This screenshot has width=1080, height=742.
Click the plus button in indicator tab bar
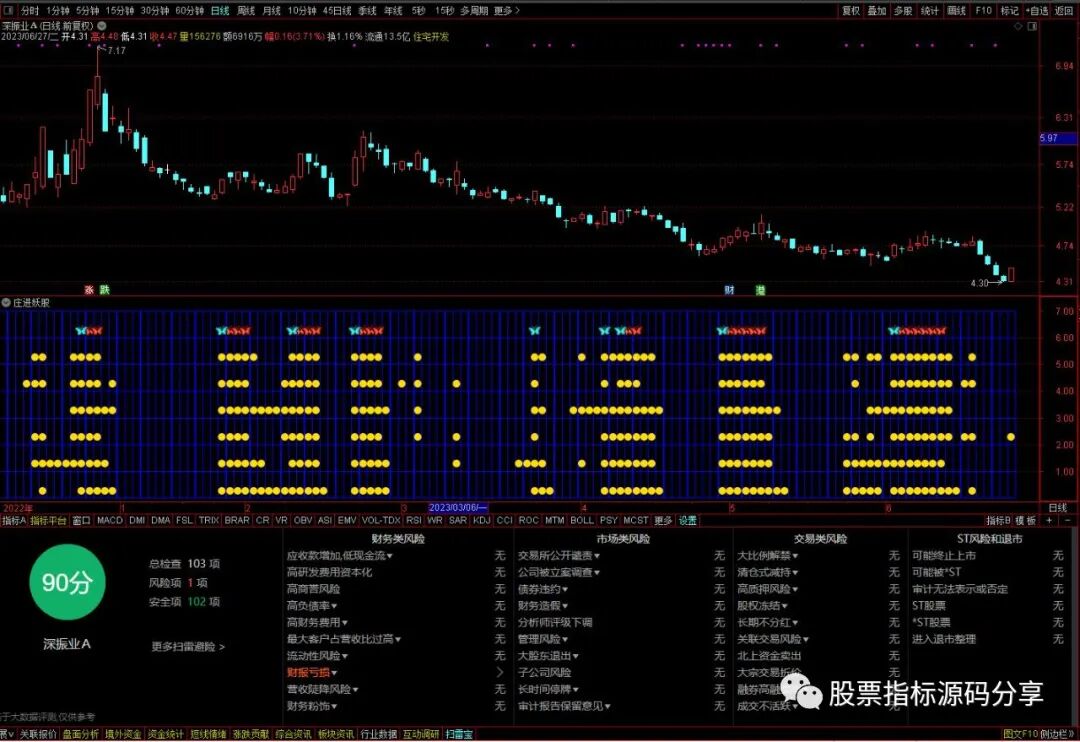click(x=1049, y=521)
